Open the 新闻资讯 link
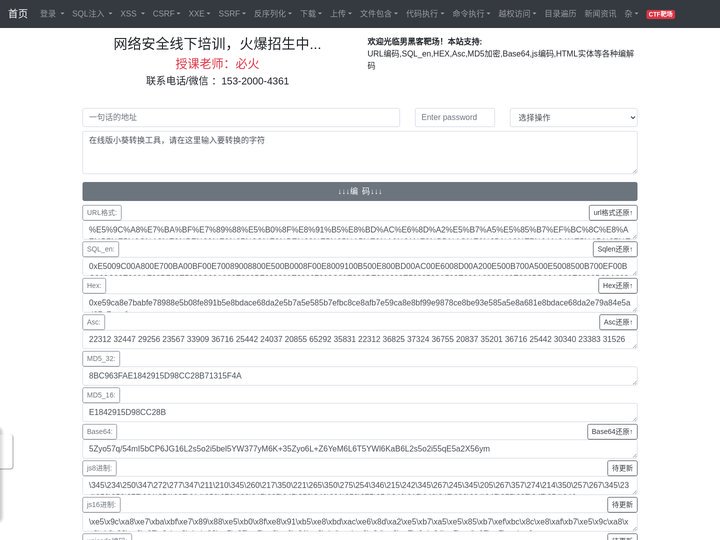Viewport: 720px width, 540px height. point(600,14)
